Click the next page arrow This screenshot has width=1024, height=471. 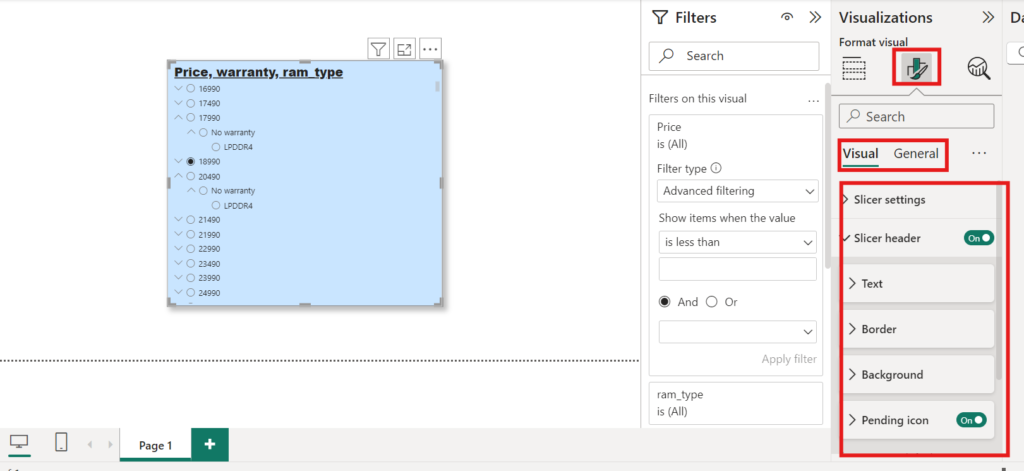click(110, 444)
